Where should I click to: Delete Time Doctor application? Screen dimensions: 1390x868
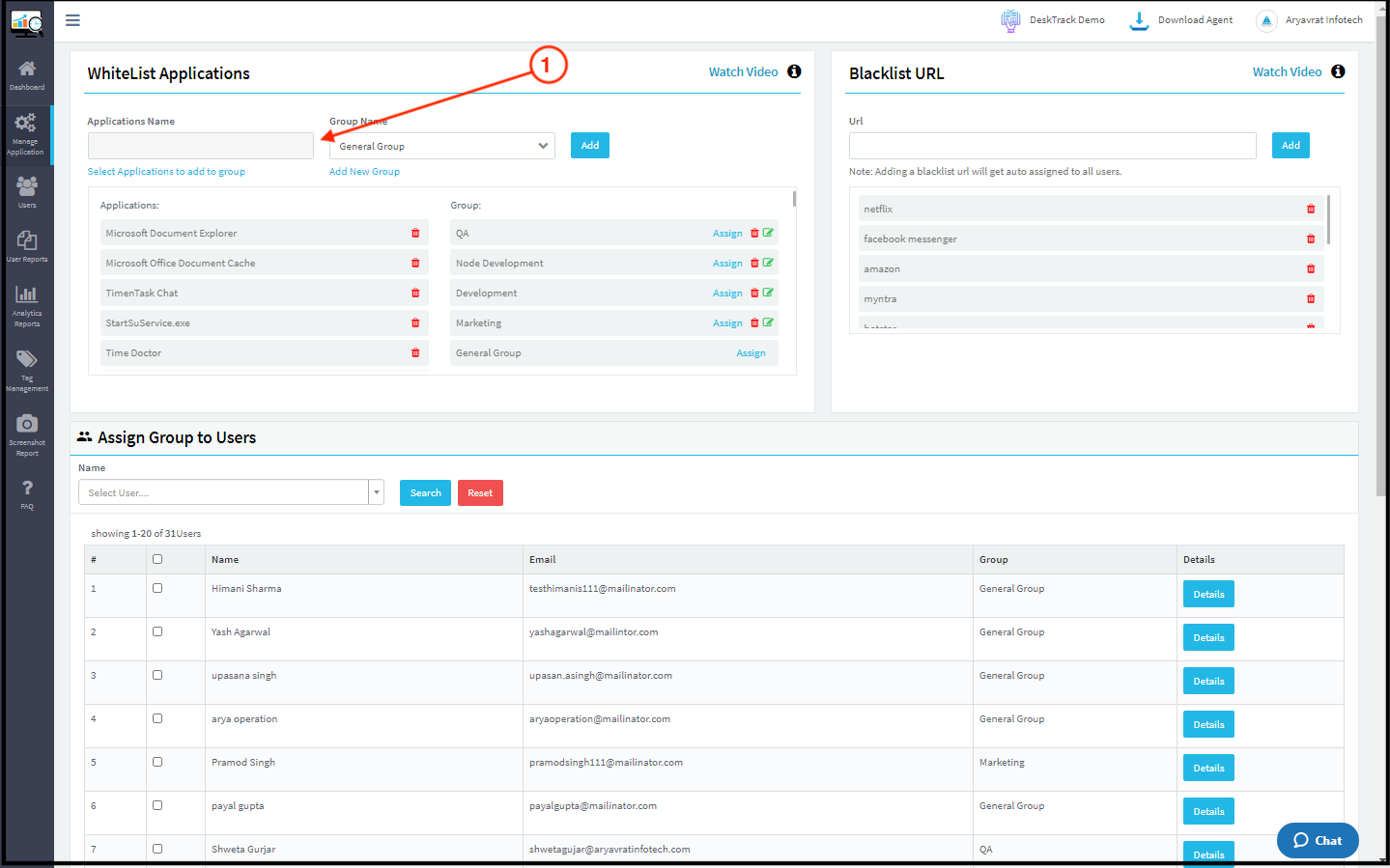click(415, 352)
